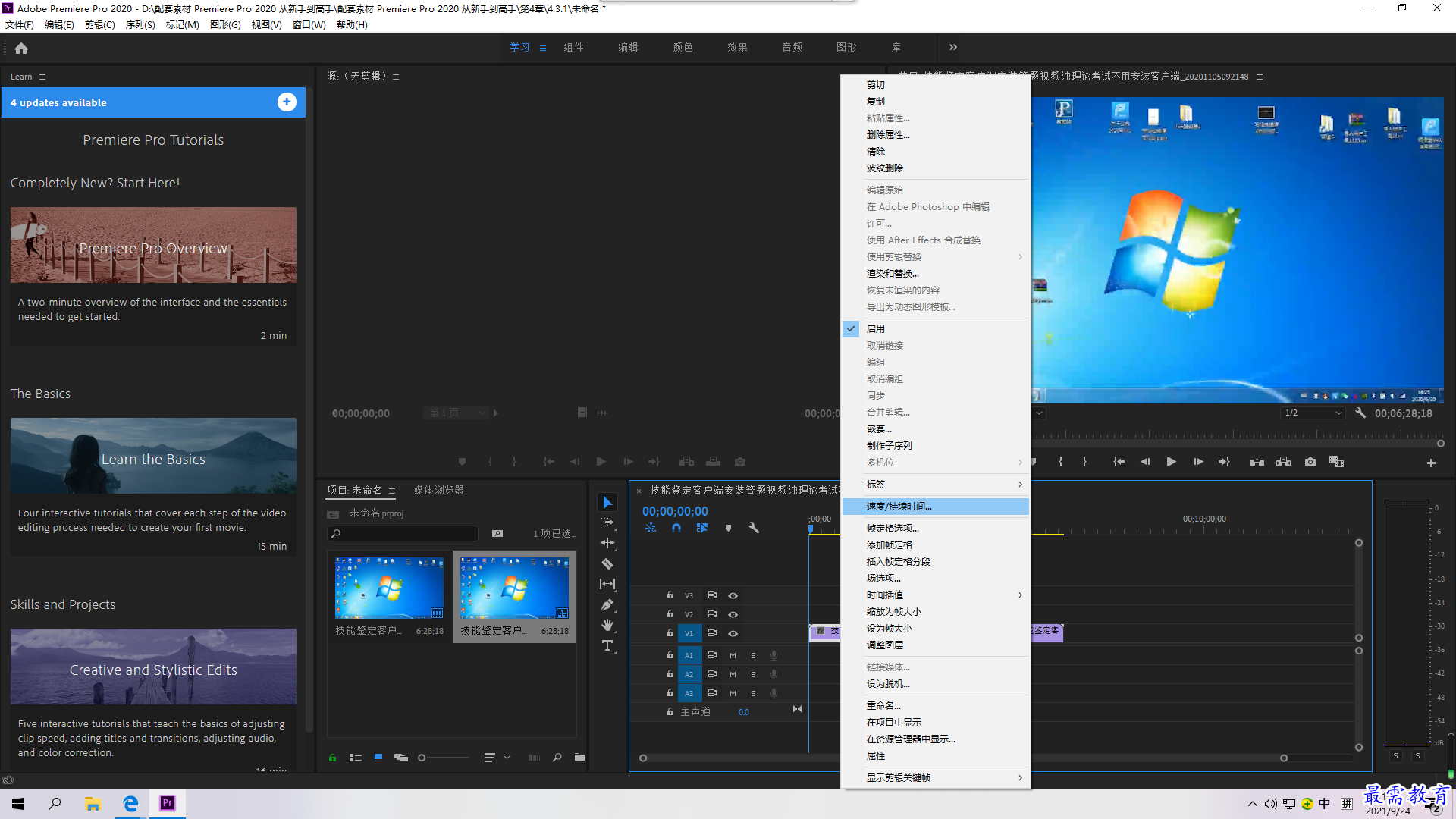Screen dimensions: 1456x819
Task: Open playback resolution 1/2 dropdown
Action: [1313, 413]
